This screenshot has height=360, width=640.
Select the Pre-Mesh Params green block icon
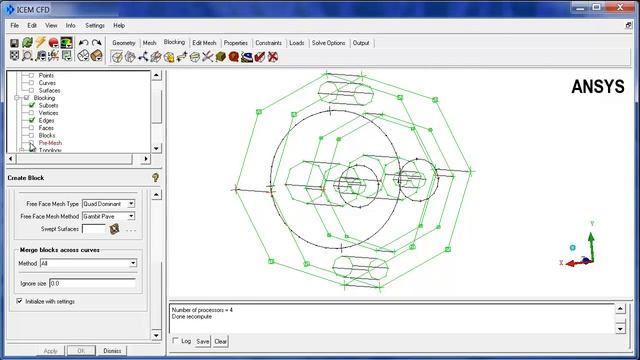[x=221, y=57]
